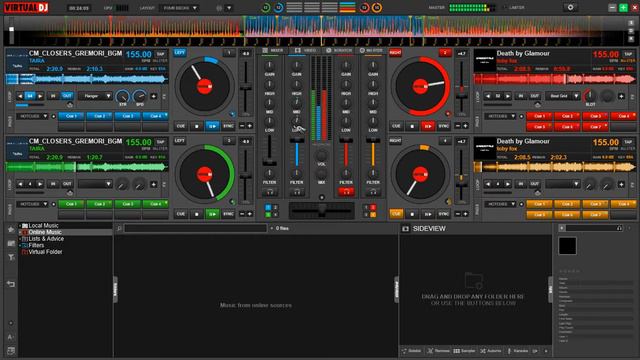The height and width of the screenshot is (360, 640).
Task: Switch to the MASTER tab
Action: click(371, 50)
